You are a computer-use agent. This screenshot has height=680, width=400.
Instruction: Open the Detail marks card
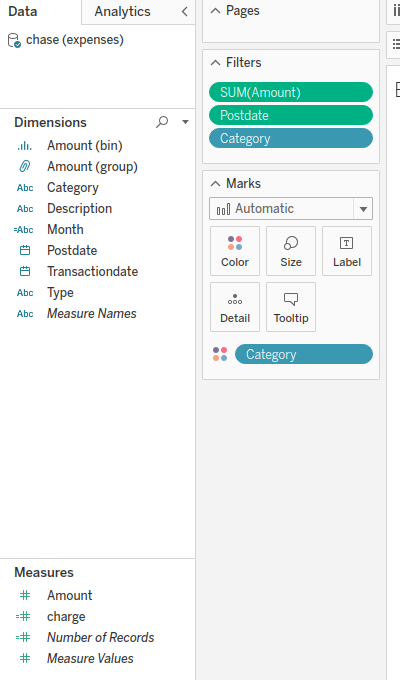[x=235, y=307]
